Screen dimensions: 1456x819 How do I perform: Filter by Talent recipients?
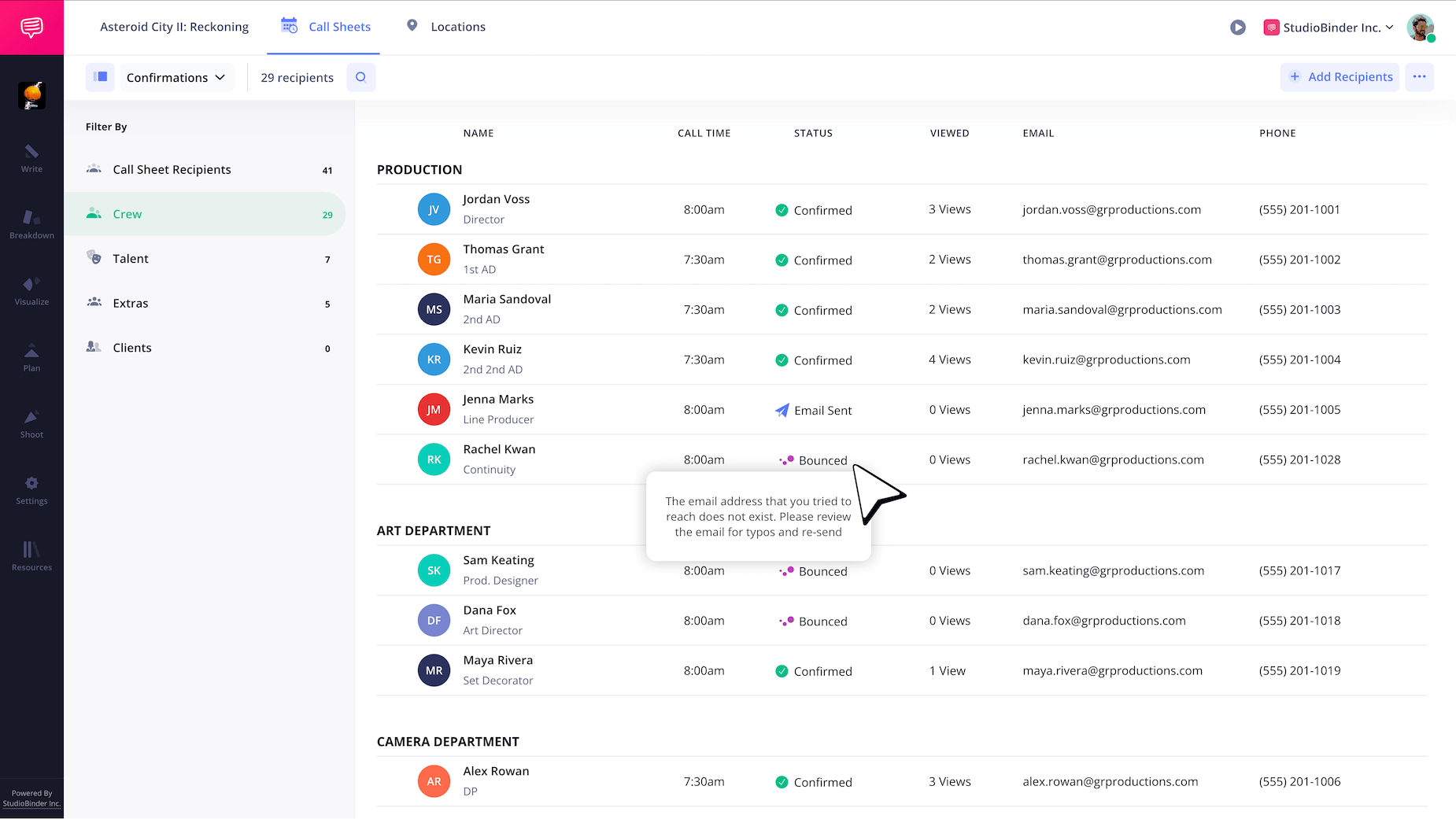tap(131, 259)
